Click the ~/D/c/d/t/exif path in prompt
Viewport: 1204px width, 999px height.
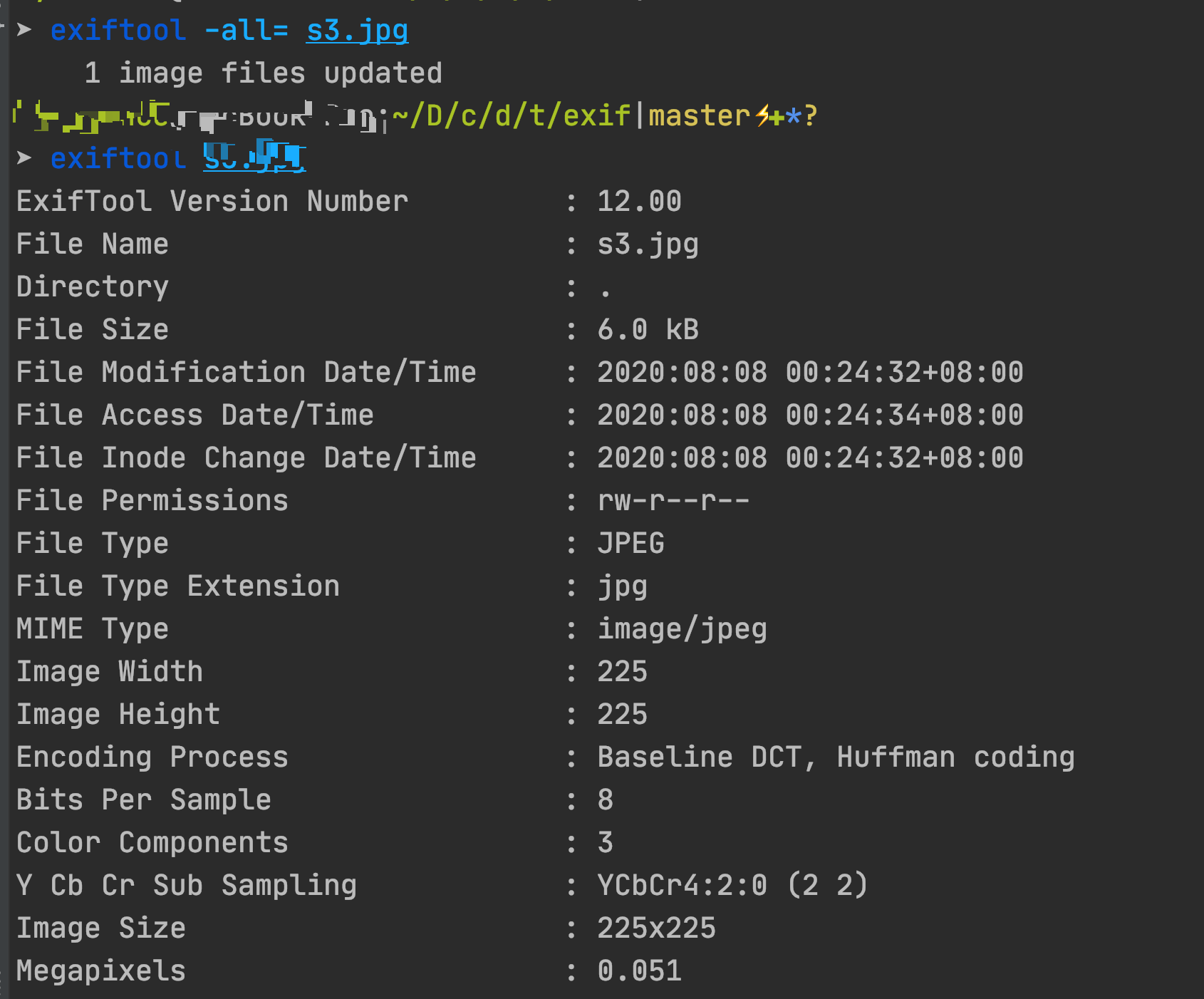point(512,115)
